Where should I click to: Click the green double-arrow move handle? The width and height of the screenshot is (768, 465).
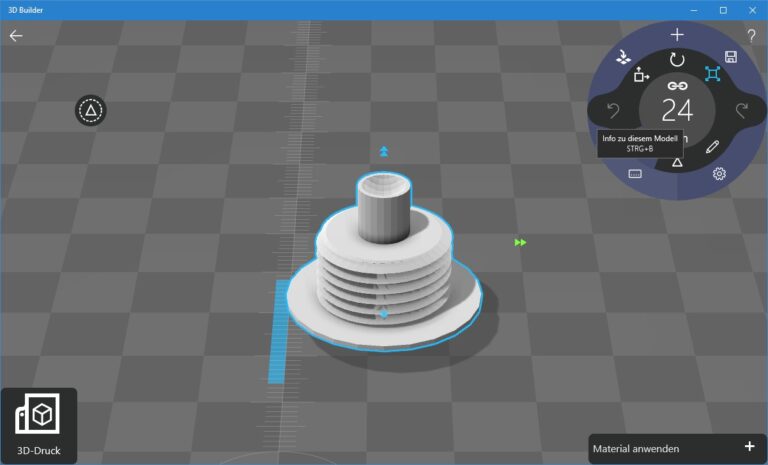pos(520,242)
